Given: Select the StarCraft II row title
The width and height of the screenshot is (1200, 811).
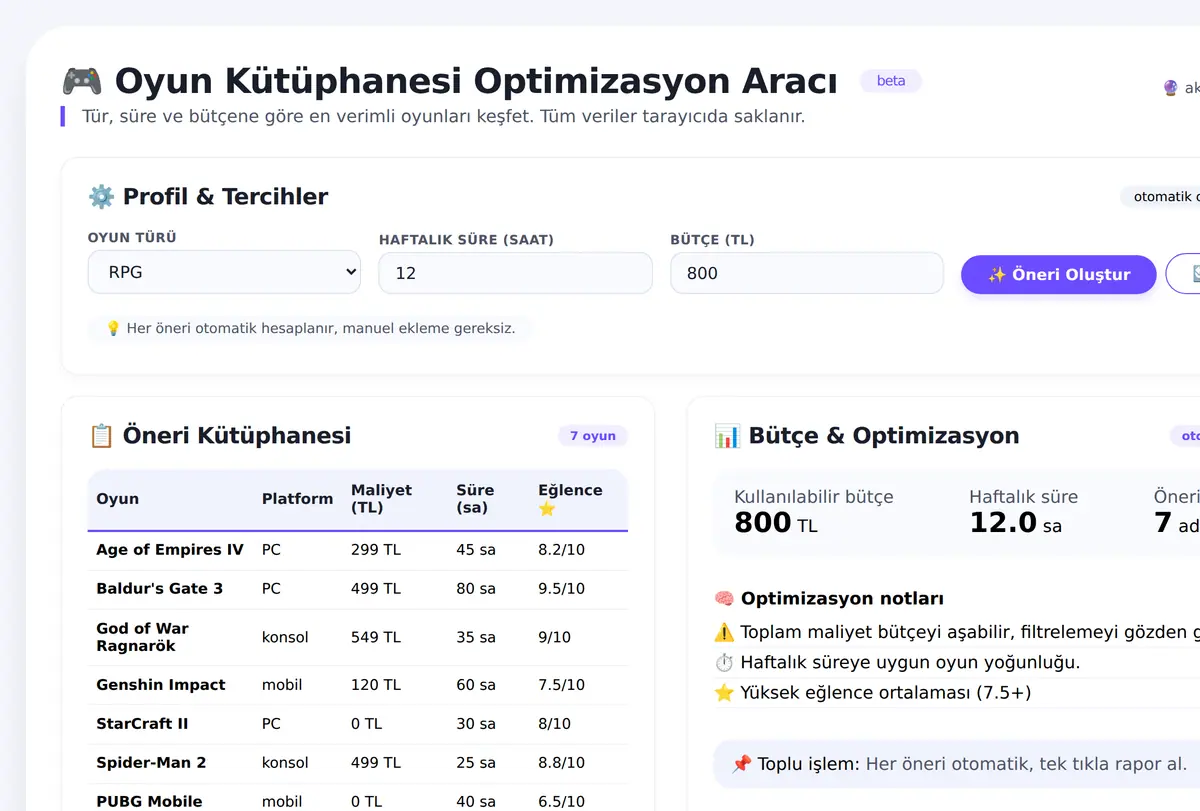Looking at the screenshot, I should 142,724.
